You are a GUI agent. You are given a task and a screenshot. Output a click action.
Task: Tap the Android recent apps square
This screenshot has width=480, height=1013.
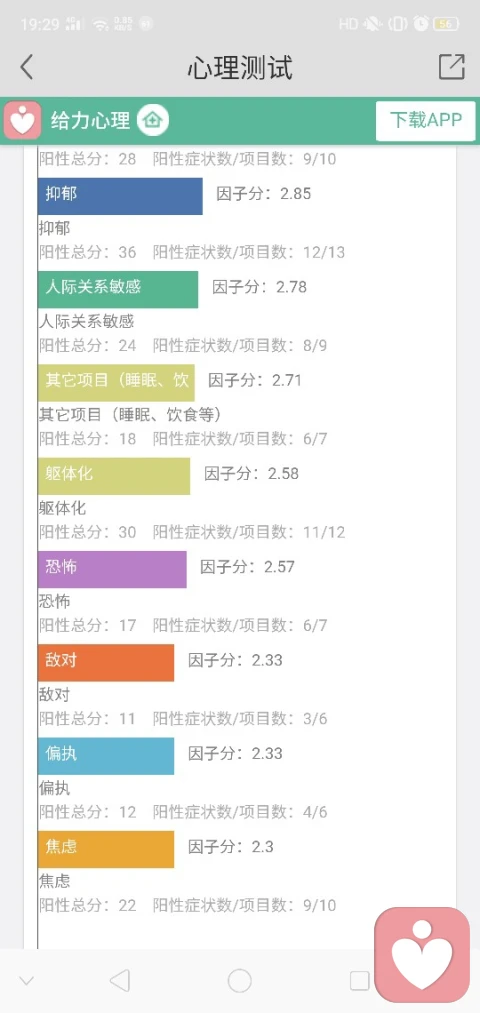(x=359, y=981)
